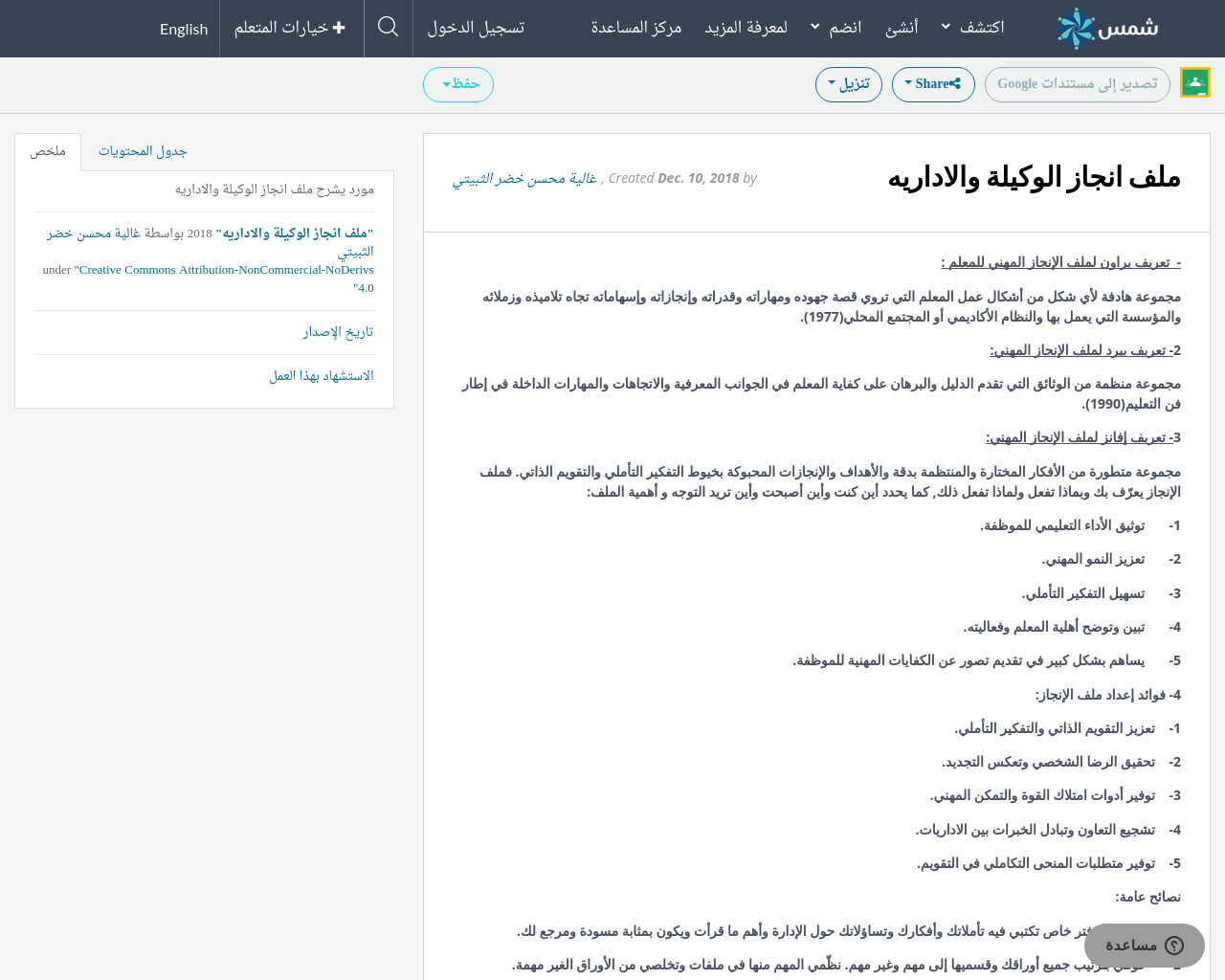This screenshot has width=1225, height=980.
Task: Open the تنزيل download dropdown
Action: [x=848, y=84]
